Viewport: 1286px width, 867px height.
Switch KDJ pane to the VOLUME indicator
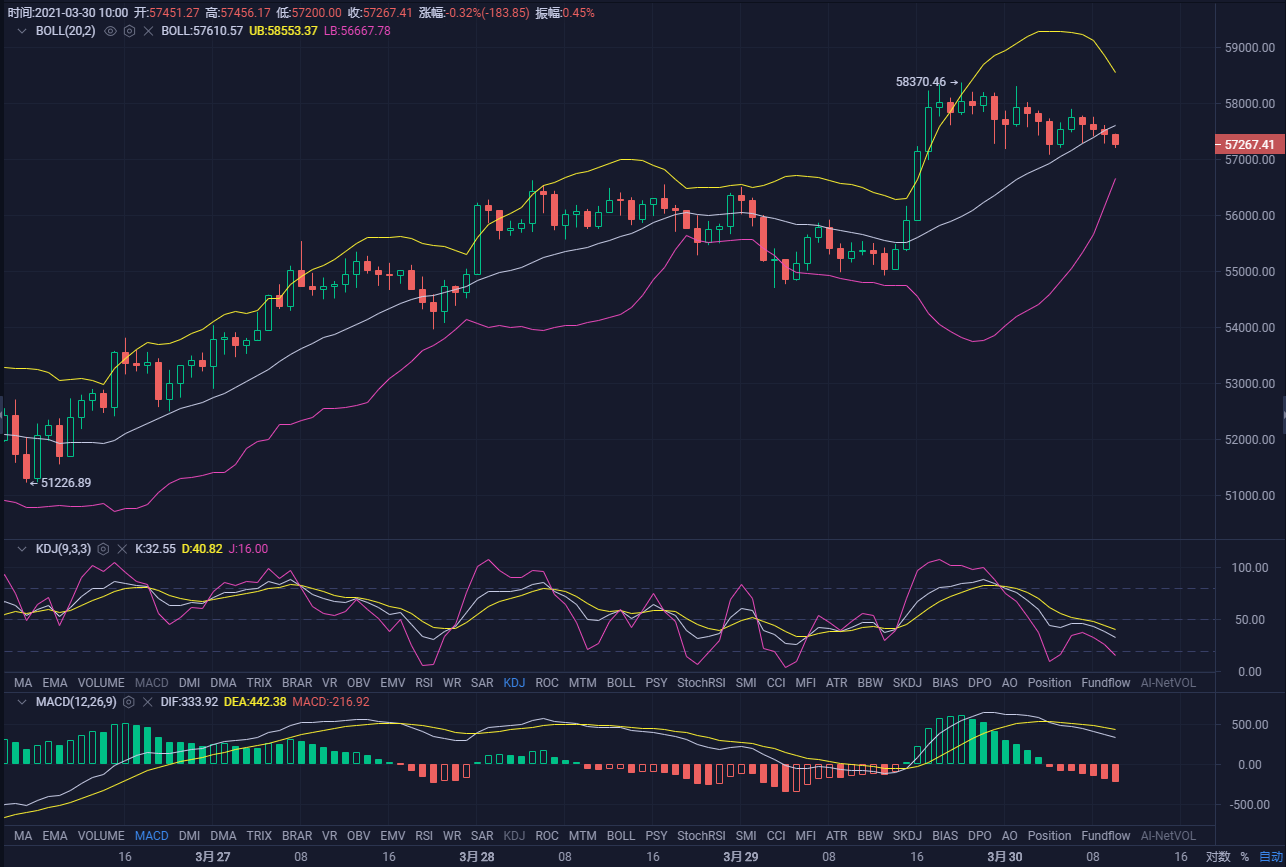pyautogui.click(x=101, y=683)
